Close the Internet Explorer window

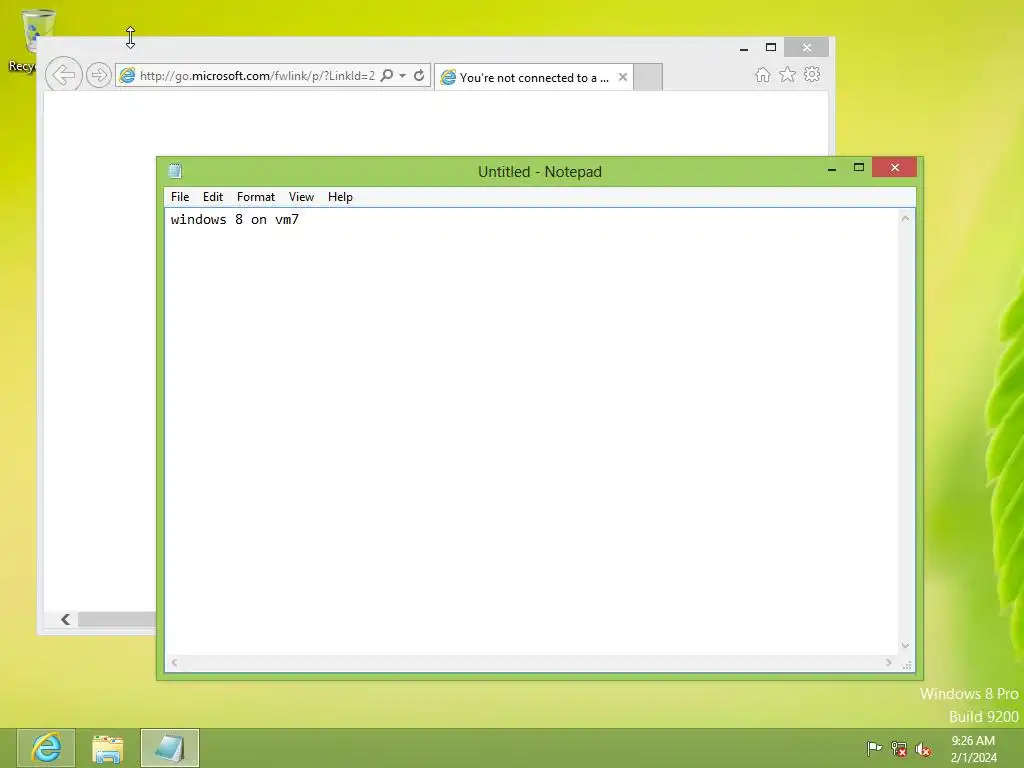click(x=807, y=48)
